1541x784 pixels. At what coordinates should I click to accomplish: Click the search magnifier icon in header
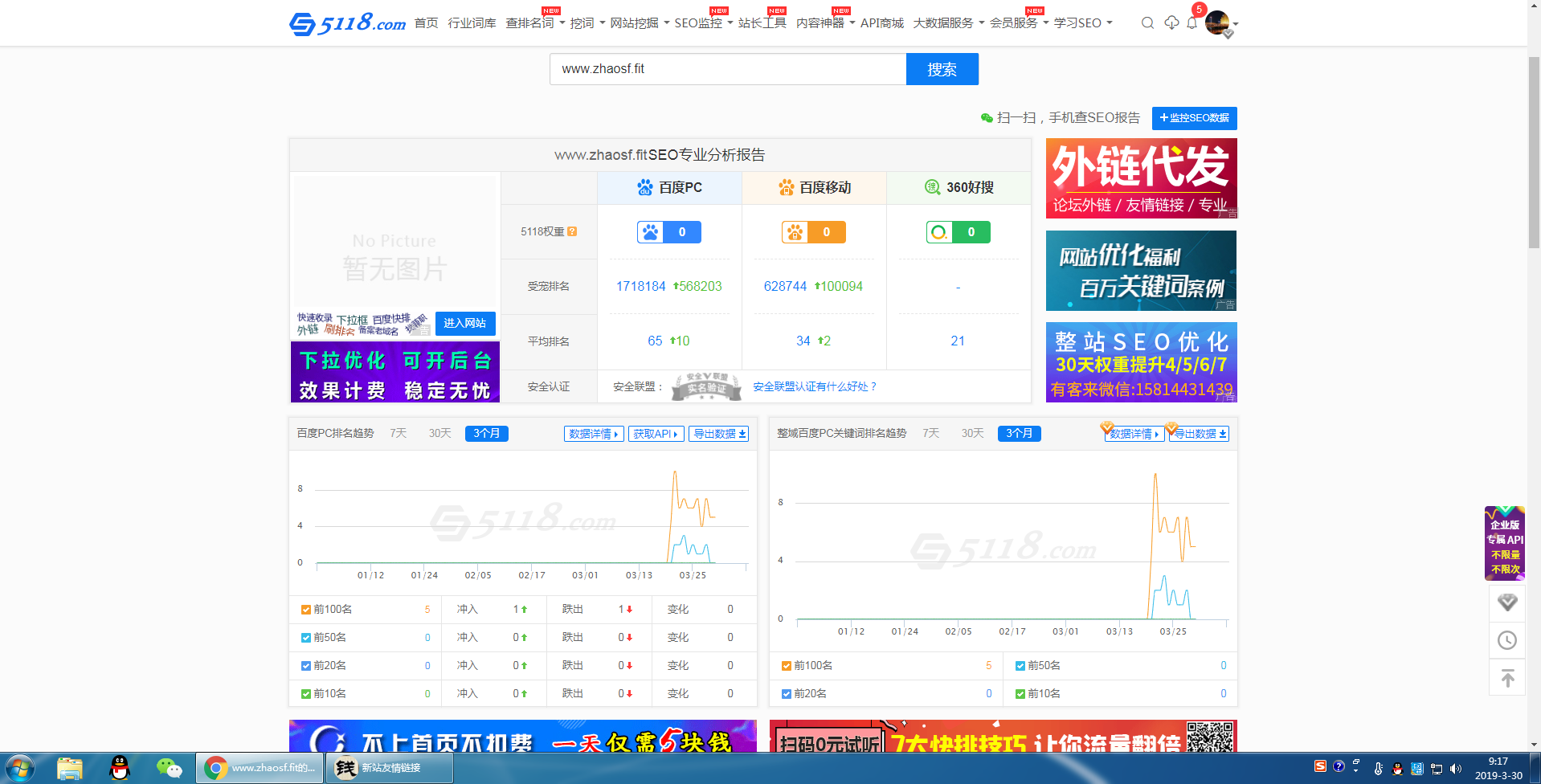pyautogui.click(x=1147, y=23)
